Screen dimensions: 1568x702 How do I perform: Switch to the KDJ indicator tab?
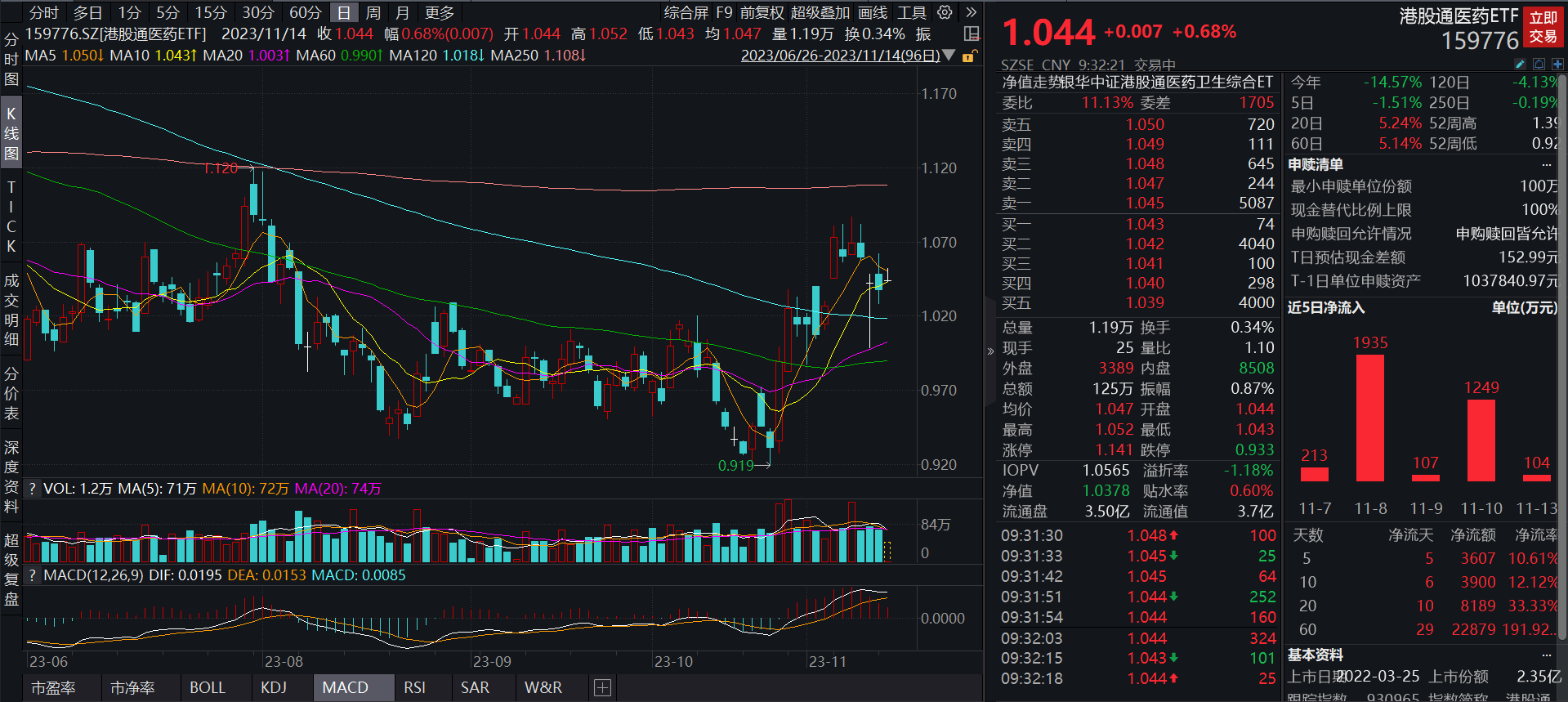274,688
